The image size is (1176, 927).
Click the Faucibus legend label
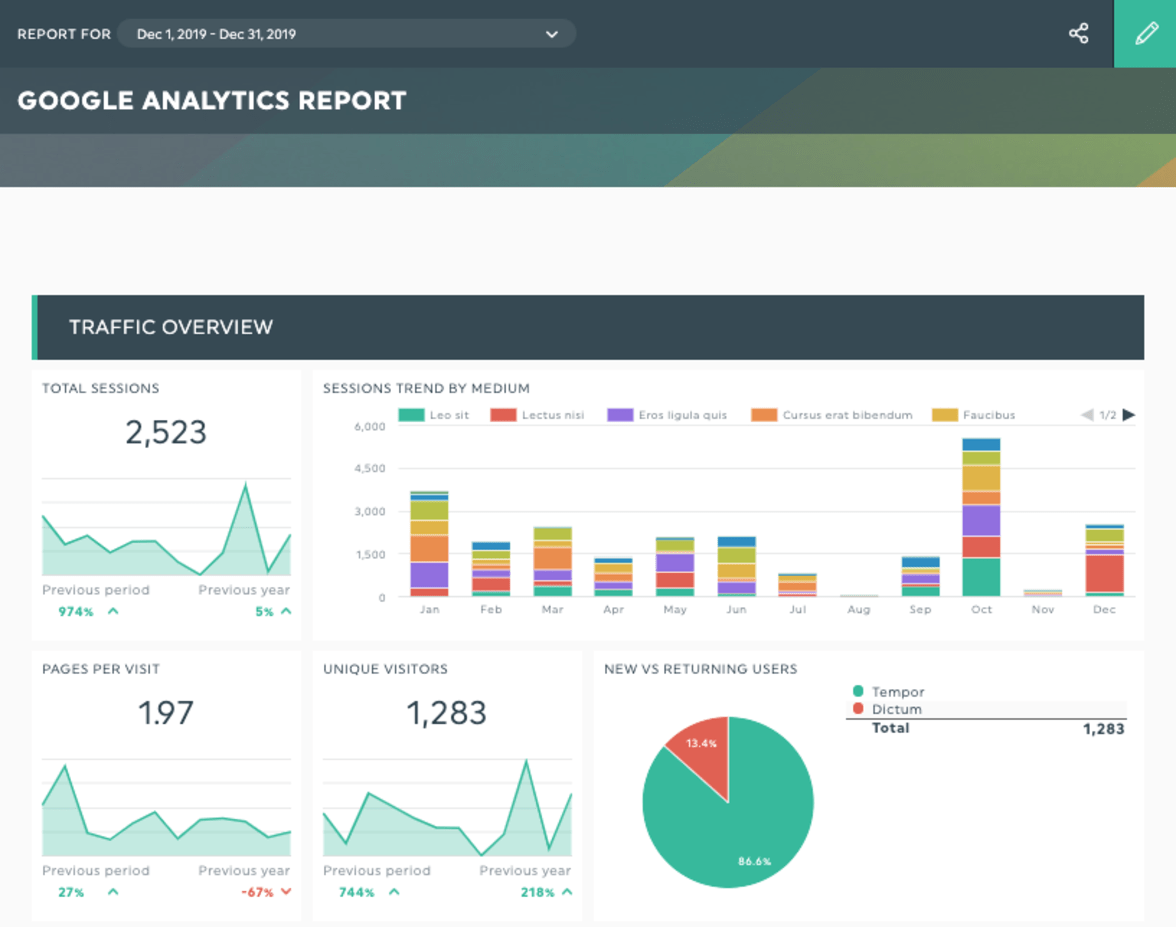coord(988,415)
